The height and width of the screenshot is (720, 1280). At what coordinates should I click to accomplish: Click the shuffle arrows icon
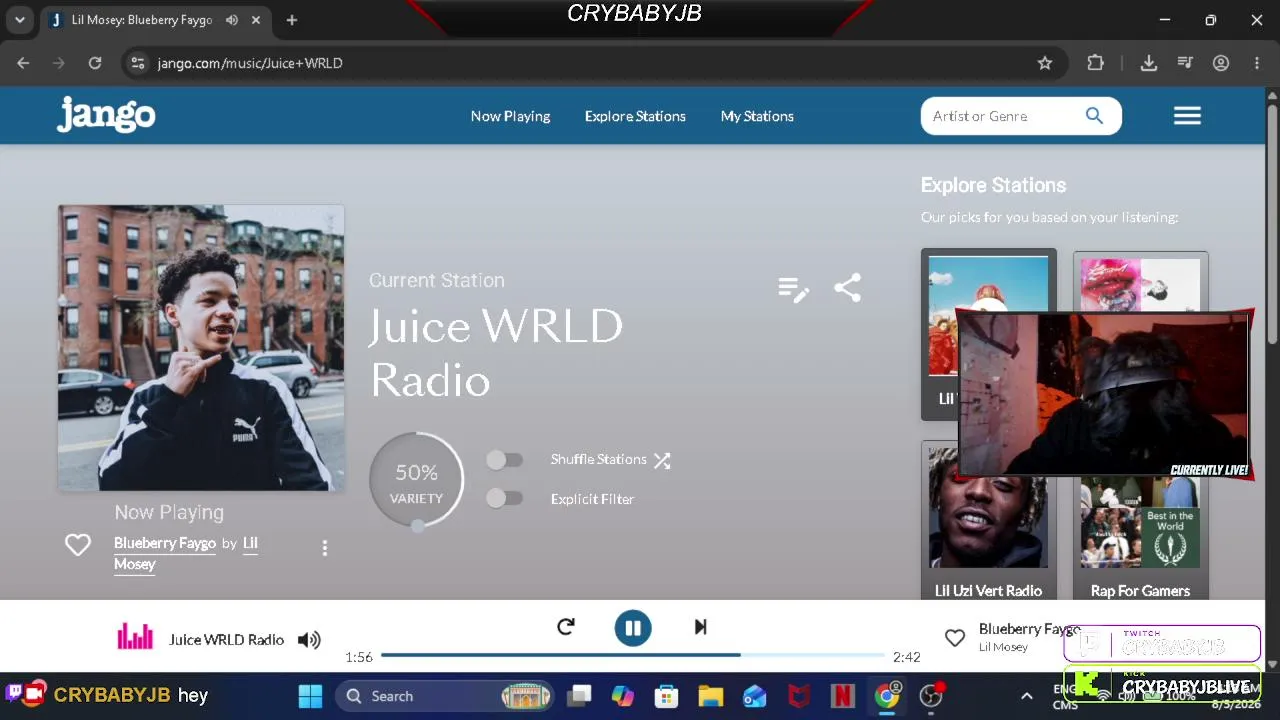662,460
